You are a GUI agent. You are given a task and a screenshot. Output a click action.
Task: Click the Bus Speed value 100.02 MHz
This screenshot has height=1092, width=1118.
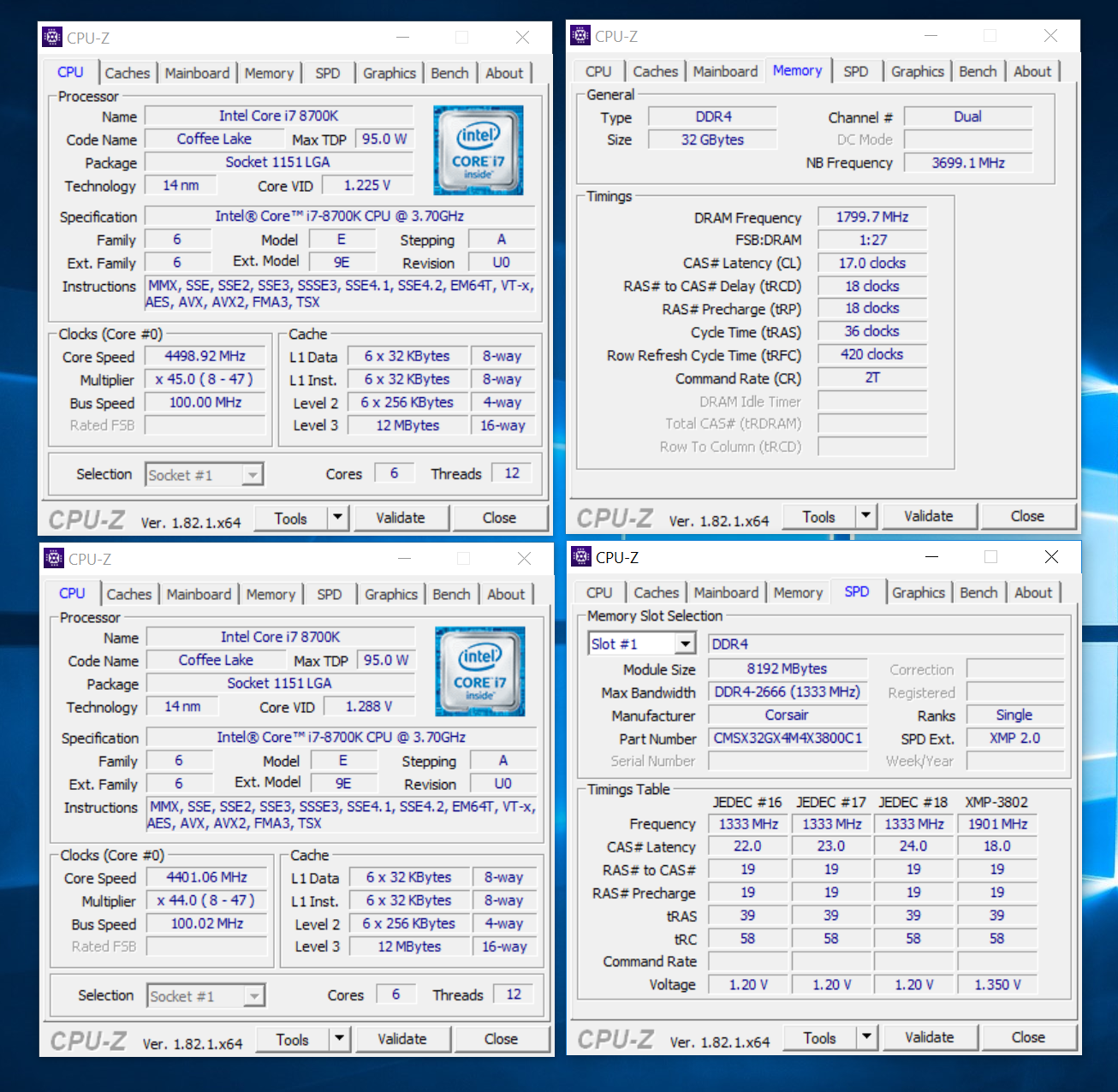(207, 923)
